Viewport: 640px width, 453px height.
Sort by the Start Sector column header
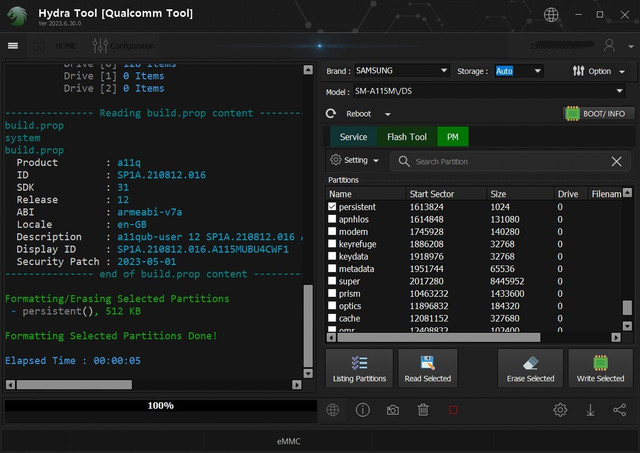[446, 194]
